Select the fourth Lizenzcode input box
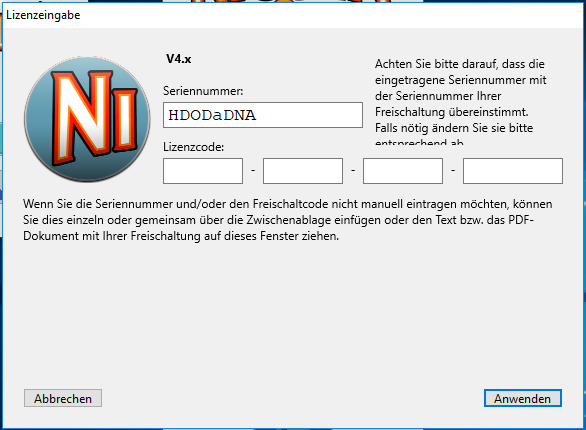Viewport: 586px width, 430px height. (513, 171)
